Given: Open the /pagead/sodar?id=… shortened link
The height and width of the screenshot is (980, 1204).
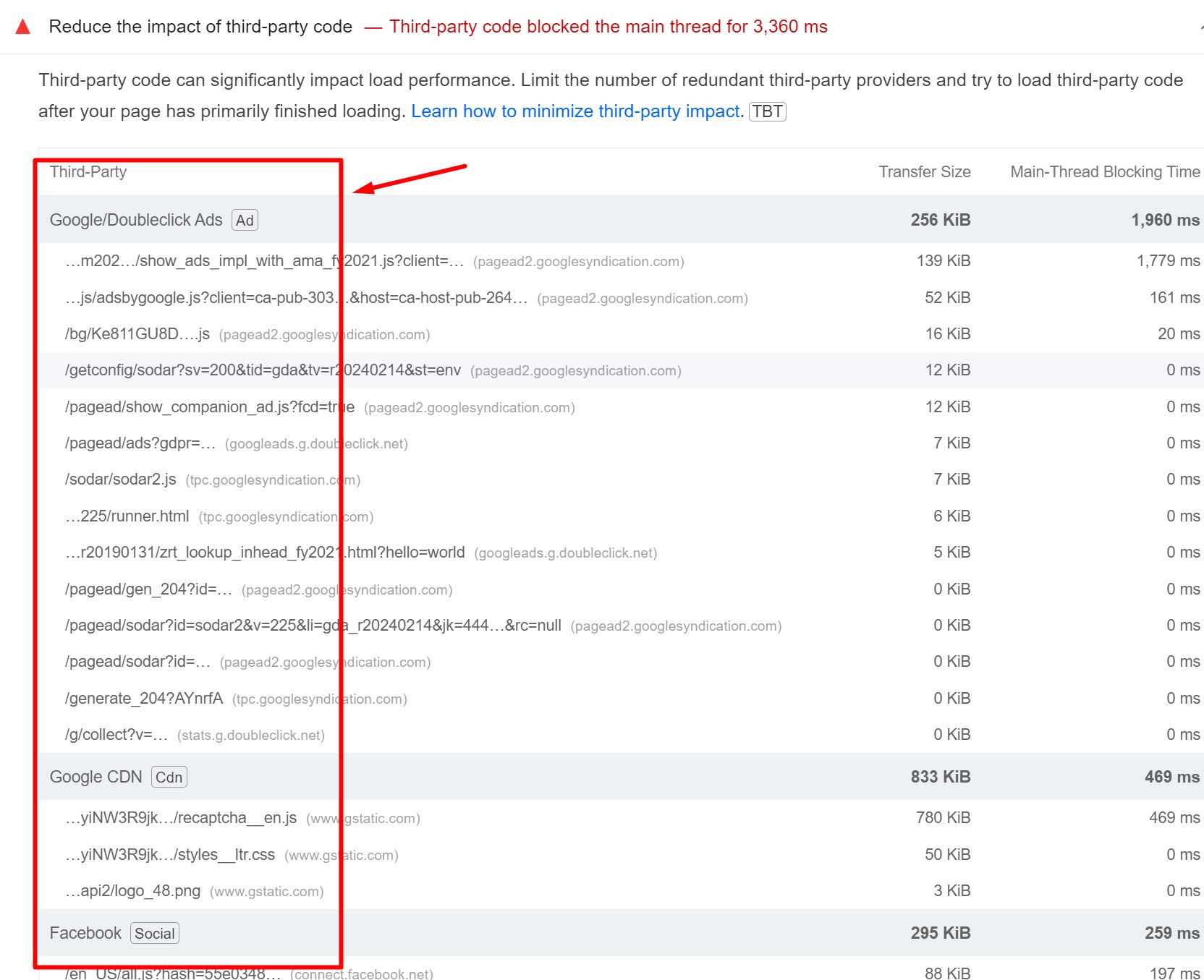Looking at the screenshot, I should tap(137, 662).
